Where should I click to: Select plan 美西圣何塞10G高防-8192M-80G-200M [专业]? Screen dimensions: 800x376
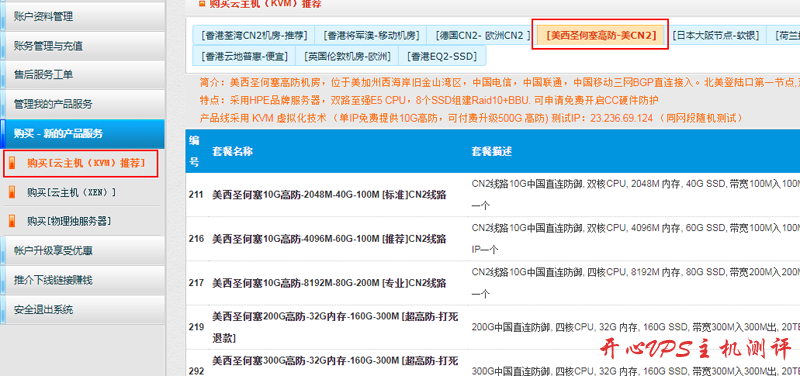[x=330, y=283]
